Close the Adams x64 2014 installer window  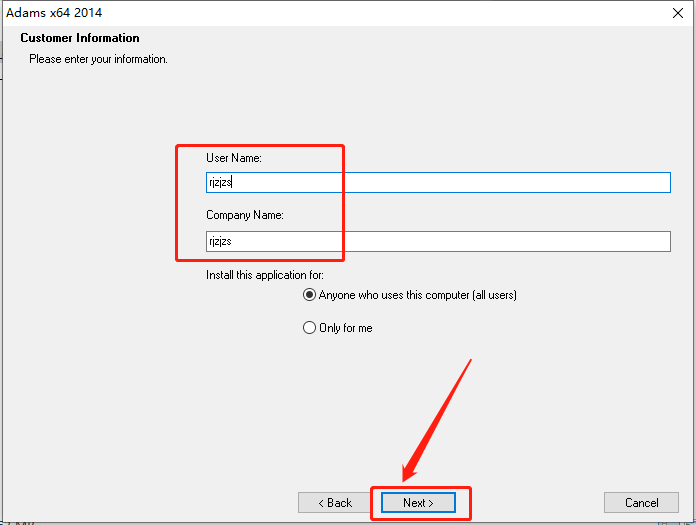(x=677, y=13)
